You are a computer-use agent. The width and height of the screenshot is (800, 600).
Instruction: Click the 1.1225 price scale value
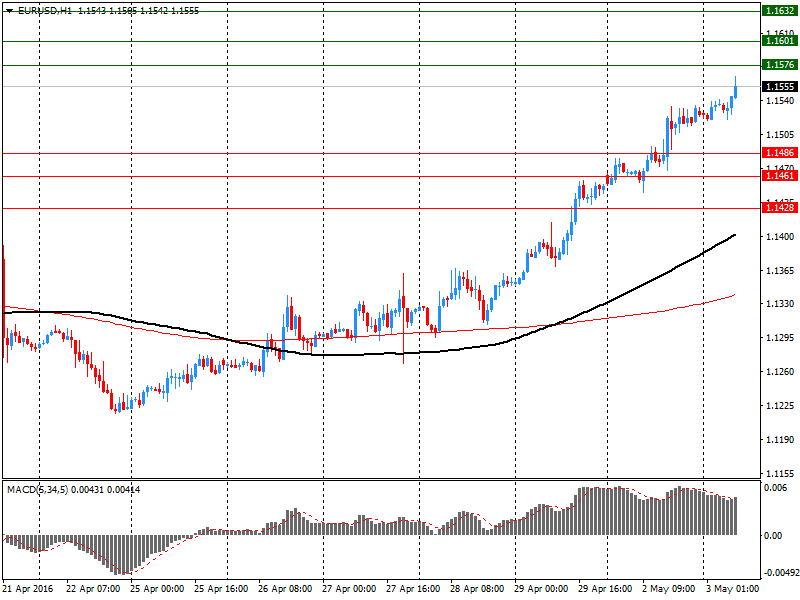click(780, 406)
